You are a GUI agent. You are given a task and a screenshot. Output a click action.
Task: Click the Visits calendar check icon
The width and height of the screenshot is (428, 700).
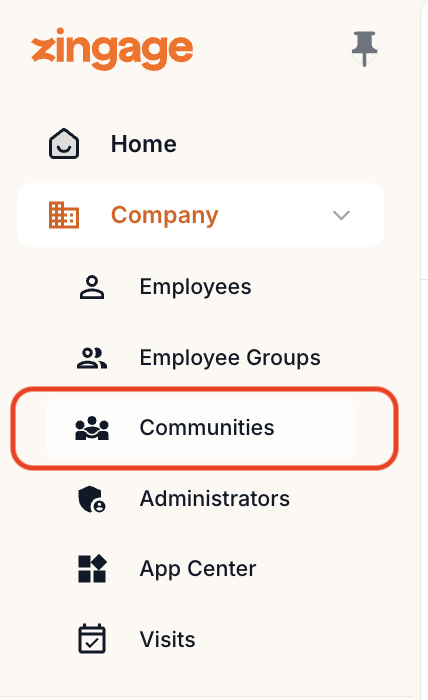(x=92, y=639)
